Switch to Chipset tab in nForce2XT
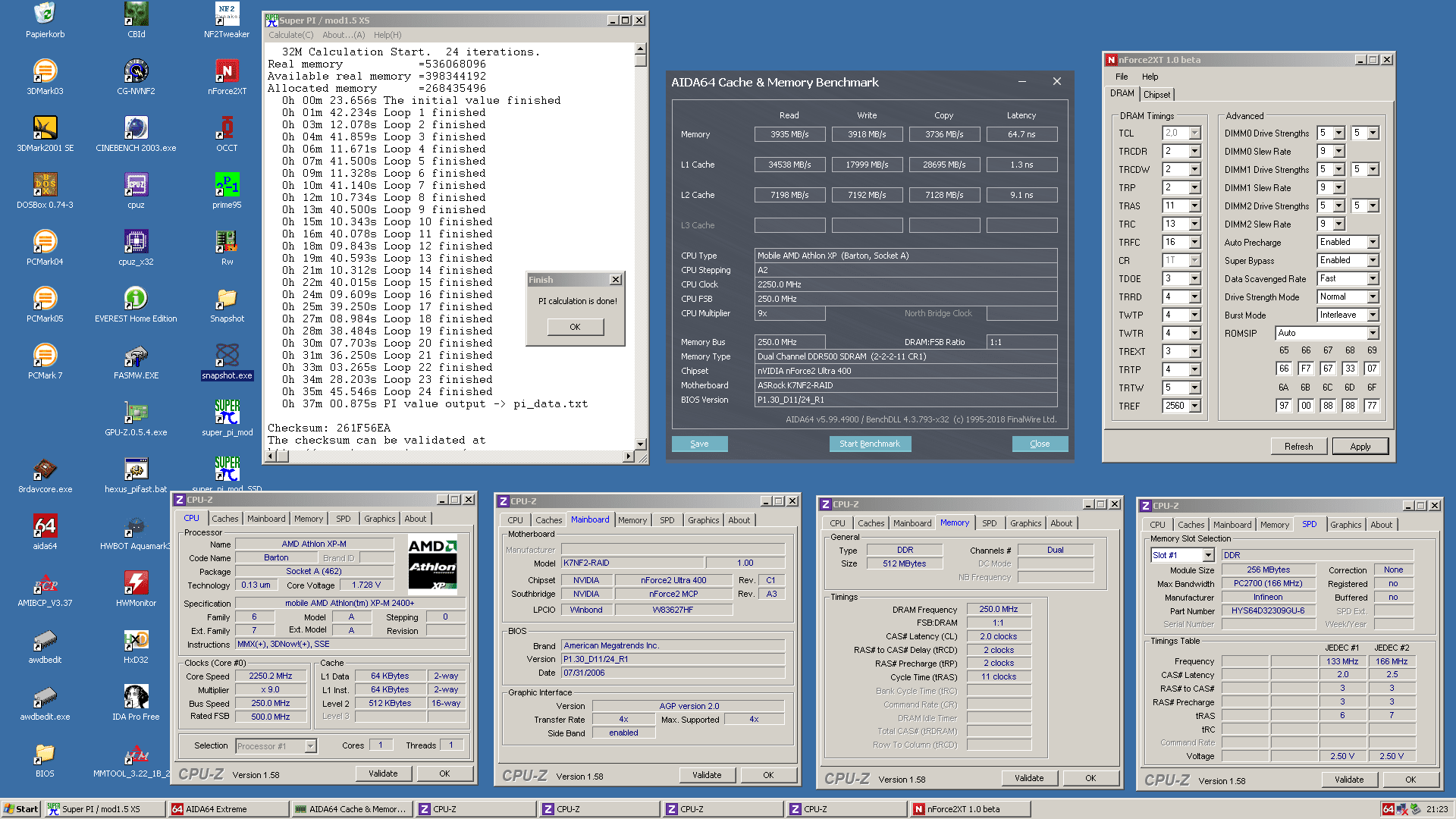 [1156, 95]
